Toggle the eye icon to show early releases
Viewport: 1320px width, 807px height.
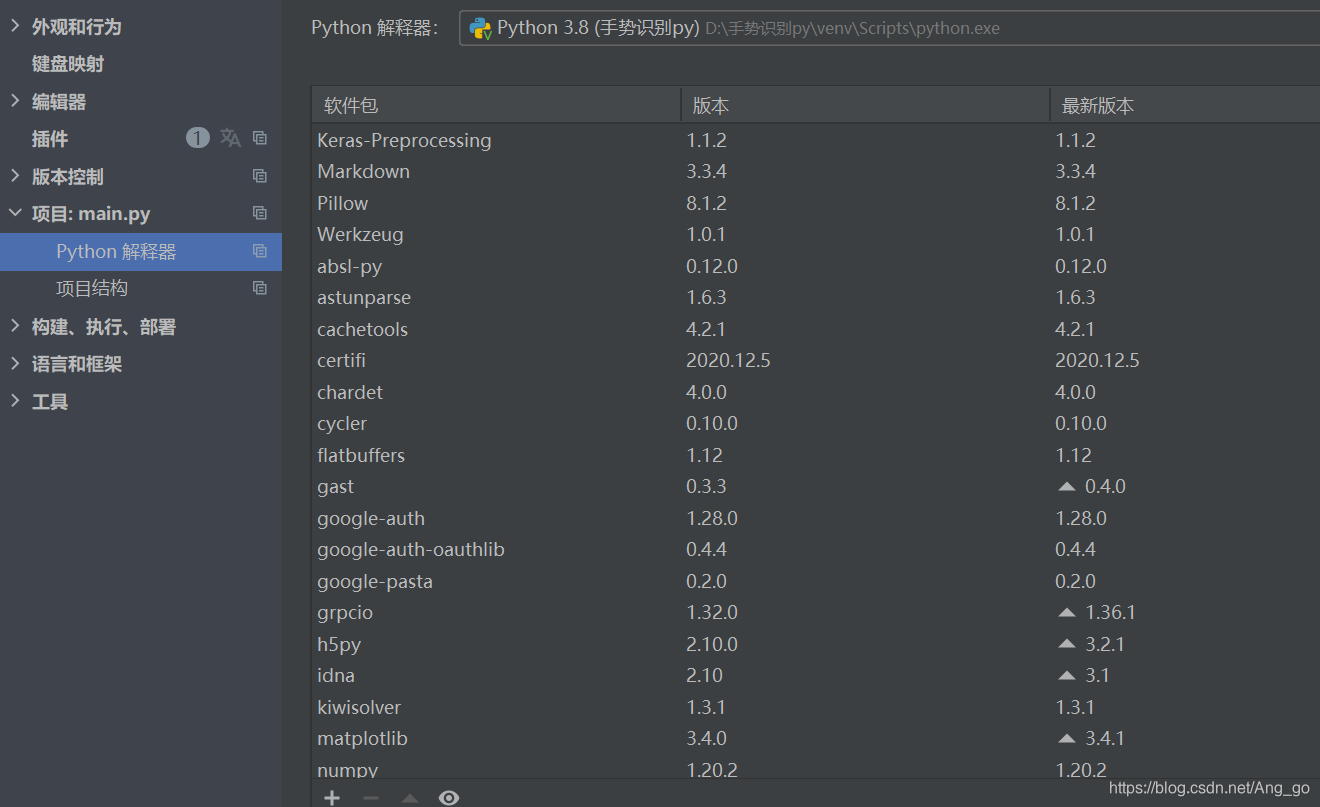pyautogui.click(x=449, y=797)
